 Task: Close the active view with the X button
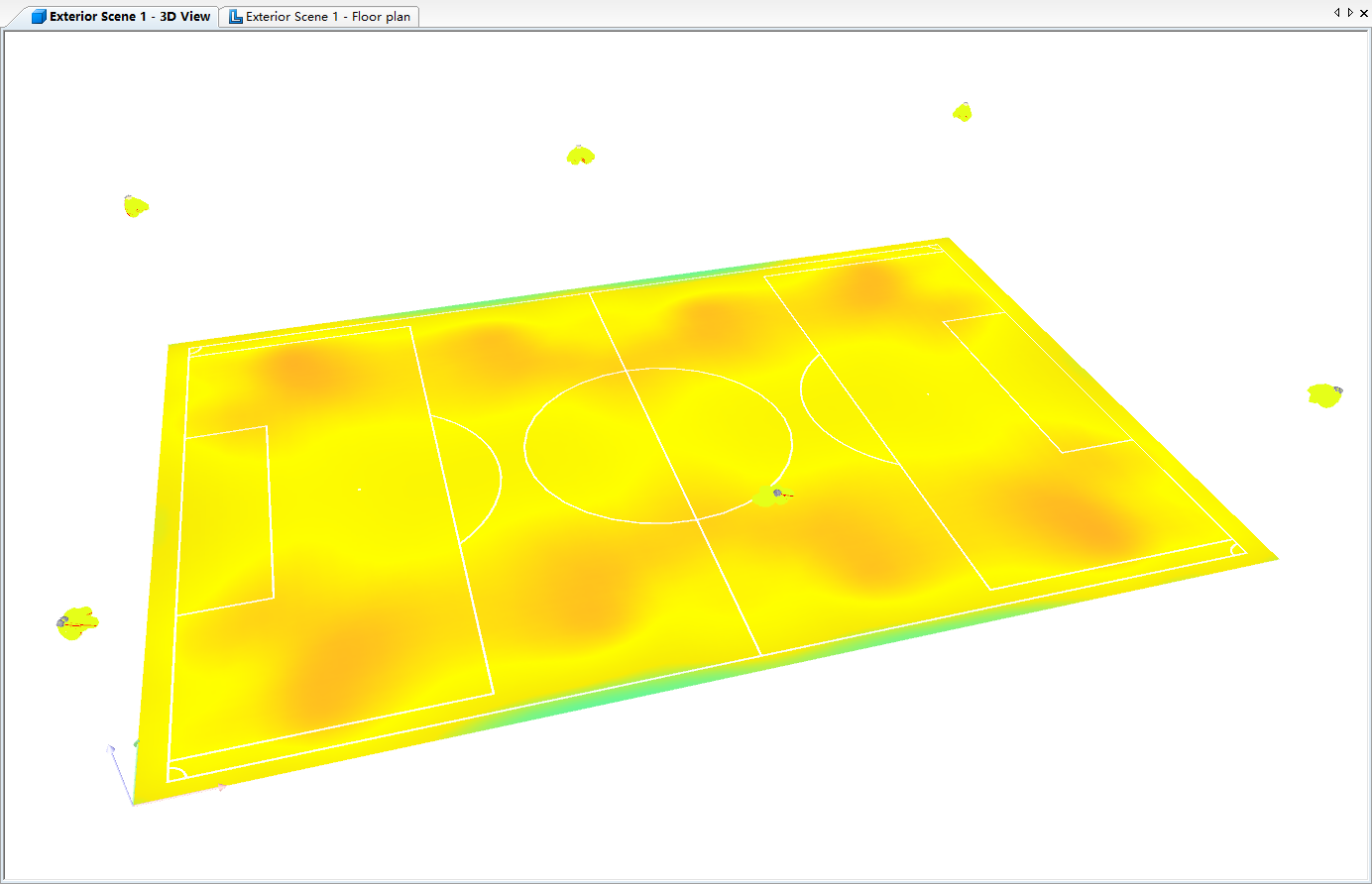pos(1363,13)
